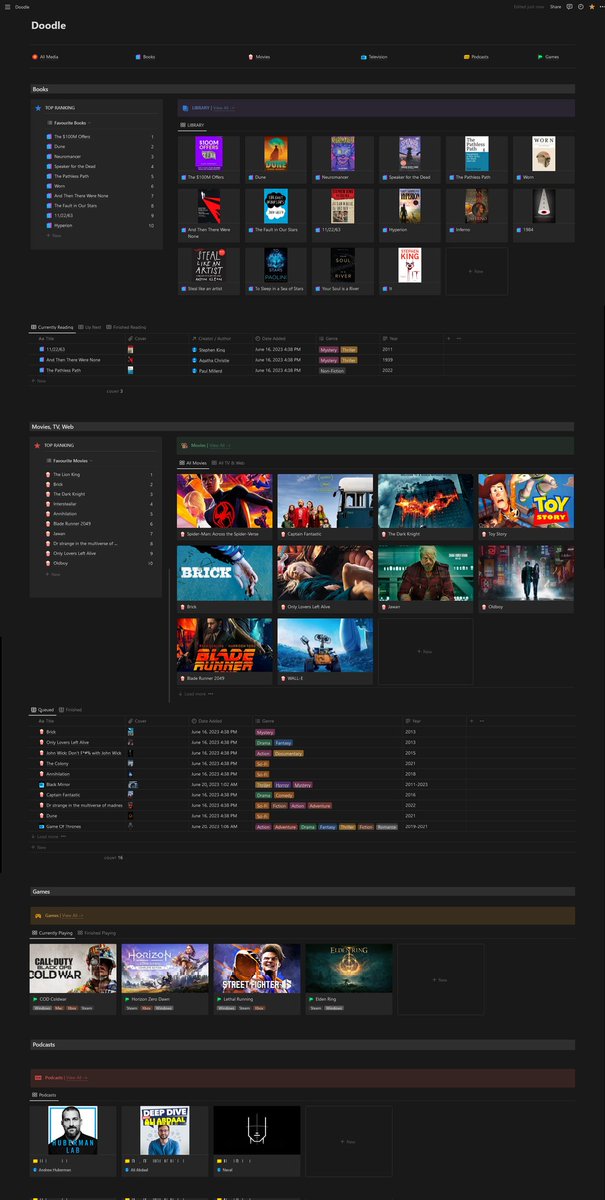Viewport: 605px width, 1200px height.
Task: Click the Documentary genre tag for John Wick
Action: click(x=288, y=753)
